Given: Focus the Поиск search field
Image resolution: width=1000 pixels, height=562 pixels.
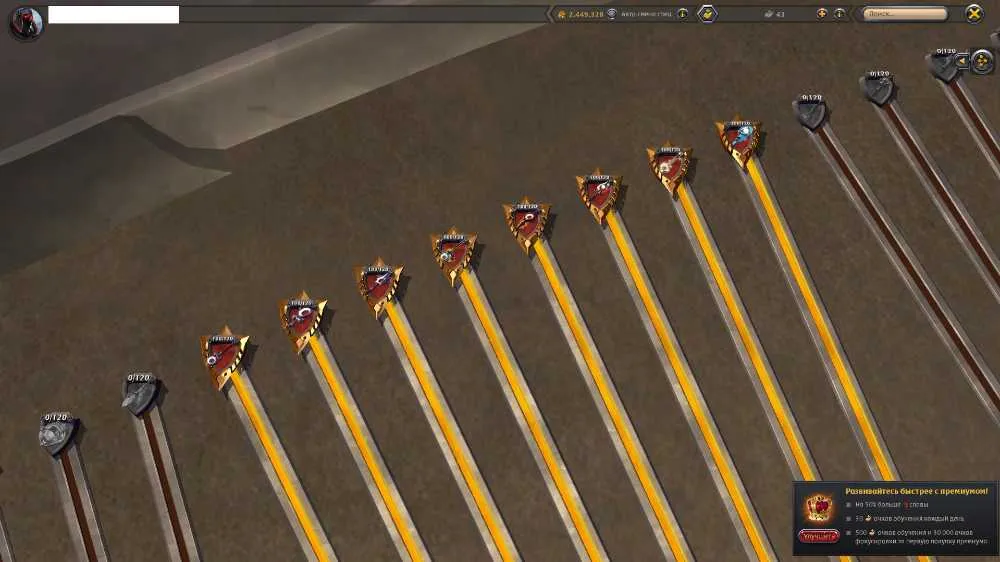Looking at the screenshot, I should click(905, 13).
